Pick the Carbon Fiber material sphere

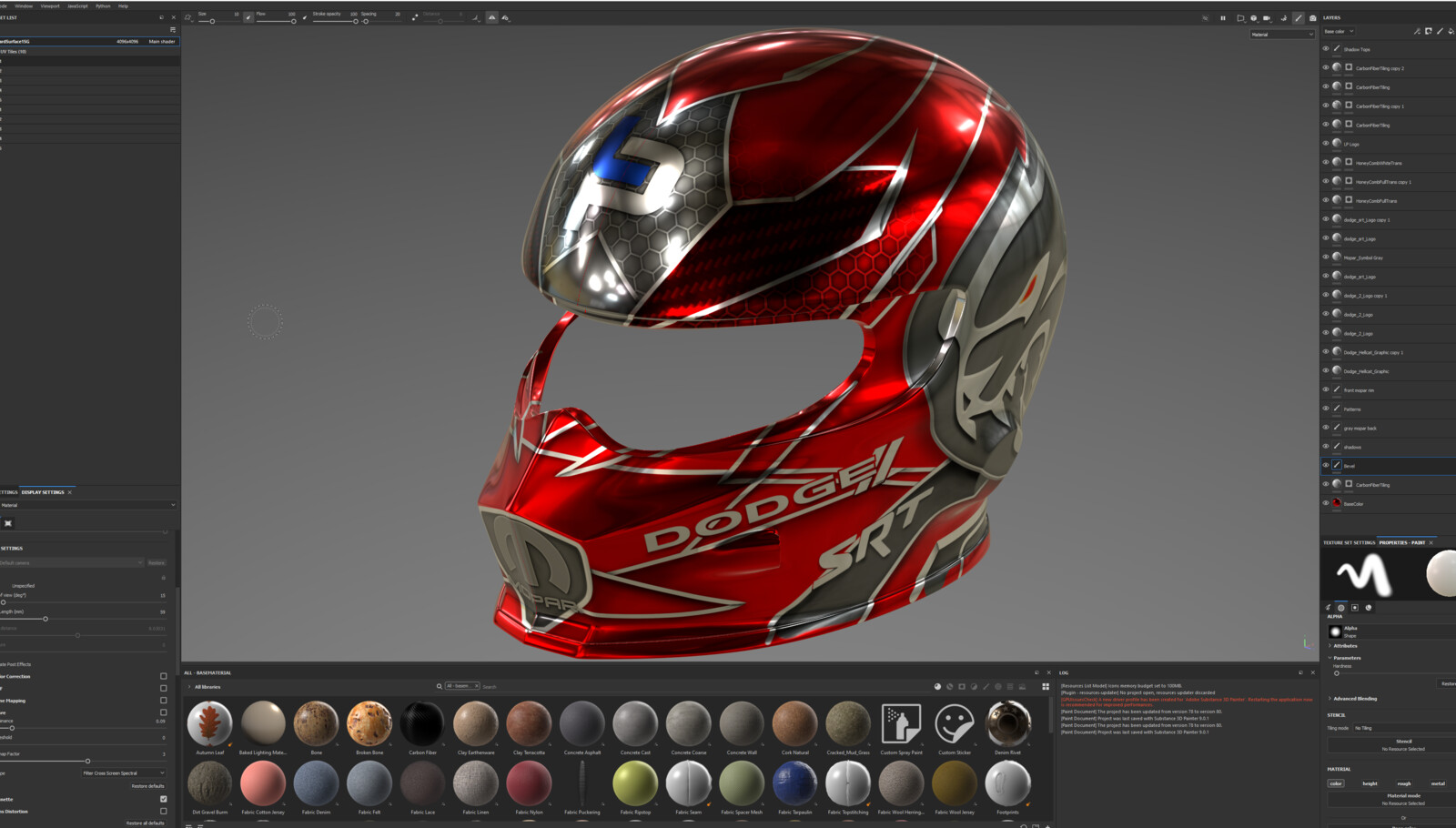(x=422, y=724)
